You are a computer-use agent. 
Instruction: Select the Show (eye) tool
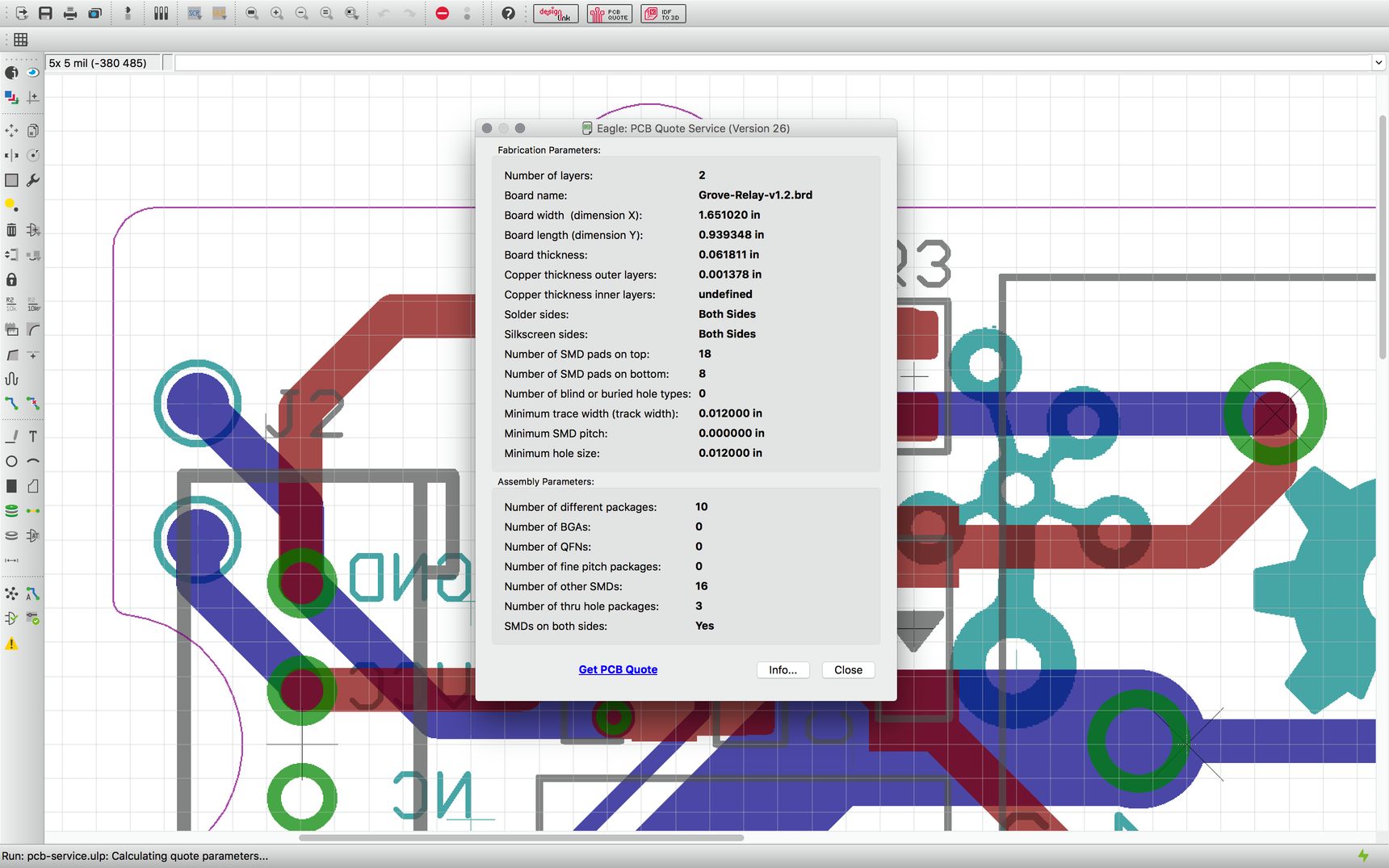33,73
